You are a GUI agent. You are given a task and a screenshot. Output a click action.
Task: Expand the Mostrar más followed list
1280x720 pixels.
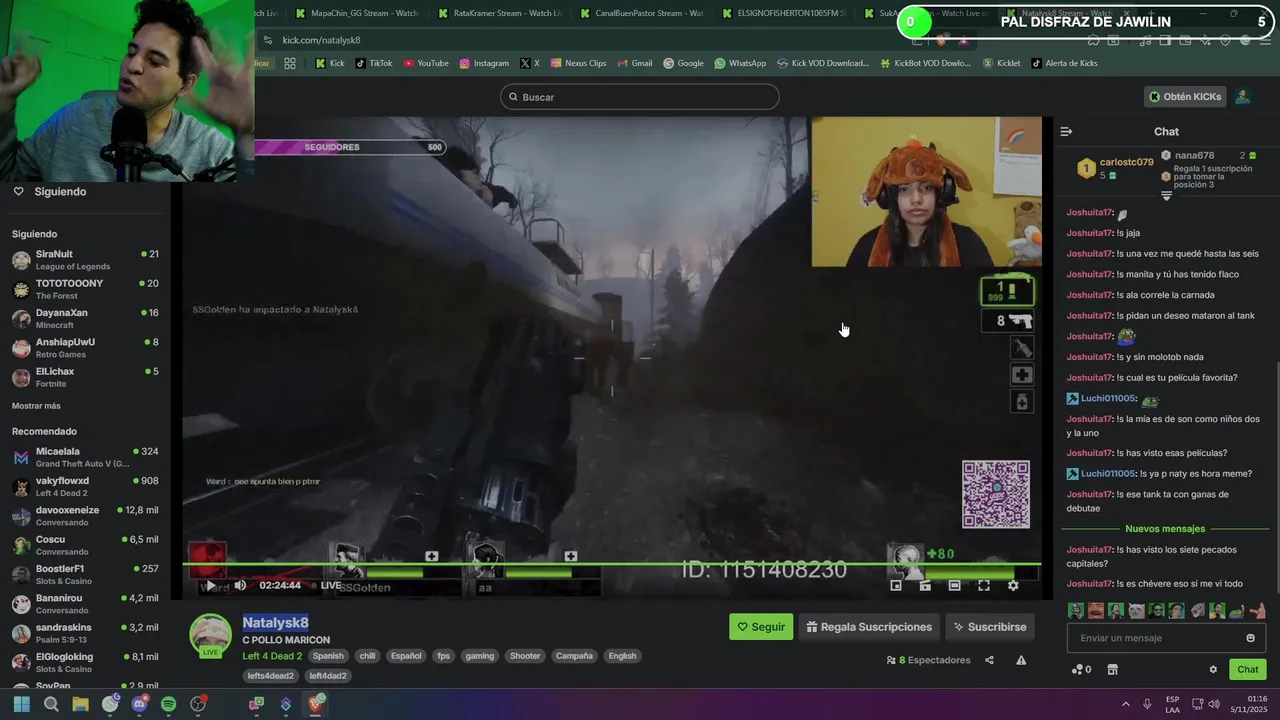36,406
